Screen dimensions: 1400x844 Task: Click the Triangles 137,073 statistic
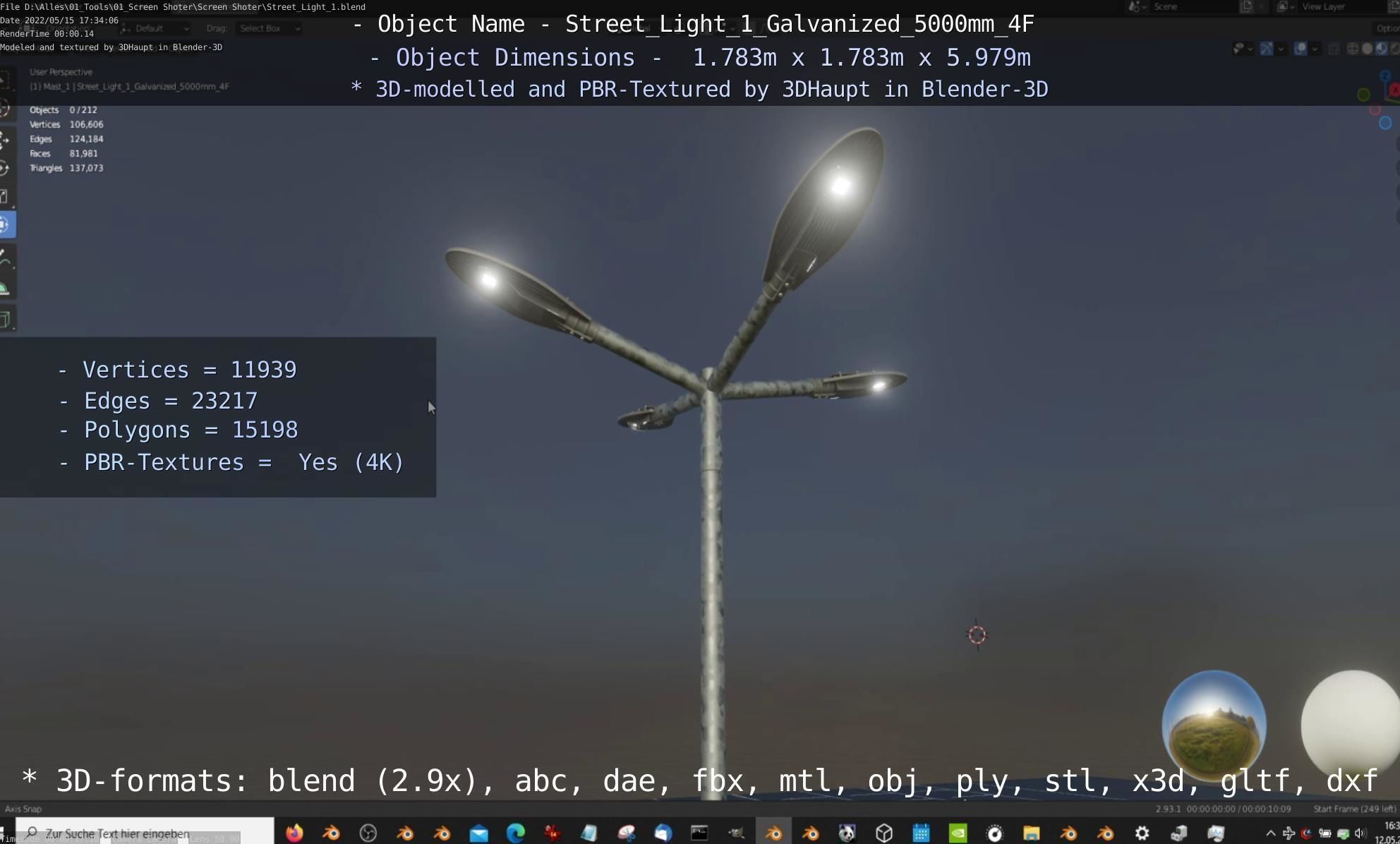[66, 168]
